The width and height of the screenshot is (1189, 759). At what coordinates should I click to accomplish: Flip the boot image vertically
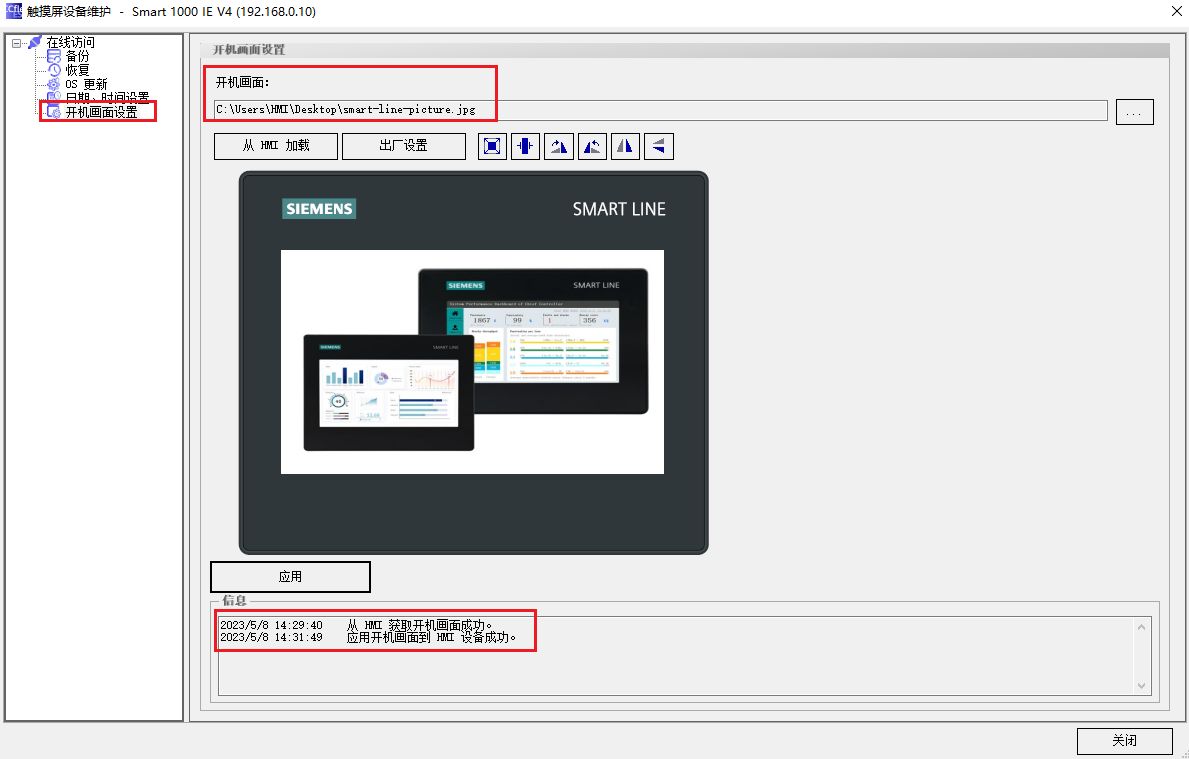(x=659, y=146)
